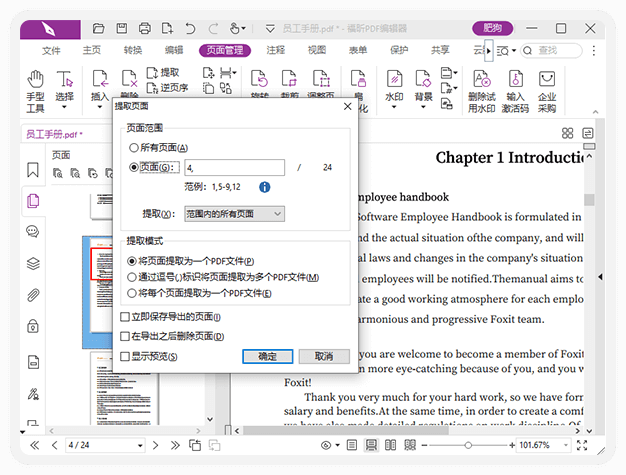This screenshot has width=626, height=475.
Task: Click the purple user account button
Action: pos(493,28)
